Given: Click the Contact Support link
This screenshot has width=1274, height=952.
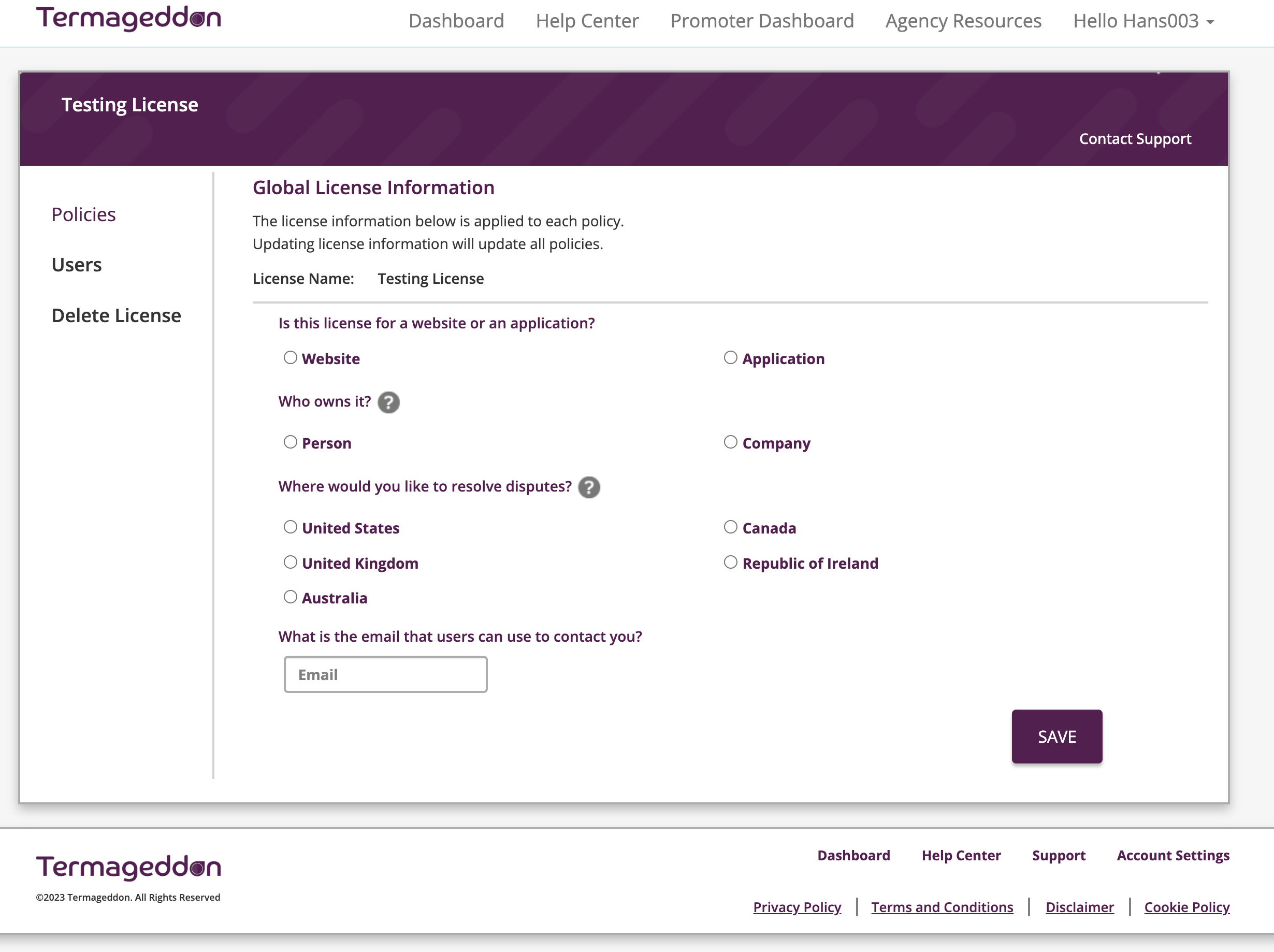Looking at the screenshot, I should point(1135,139).
